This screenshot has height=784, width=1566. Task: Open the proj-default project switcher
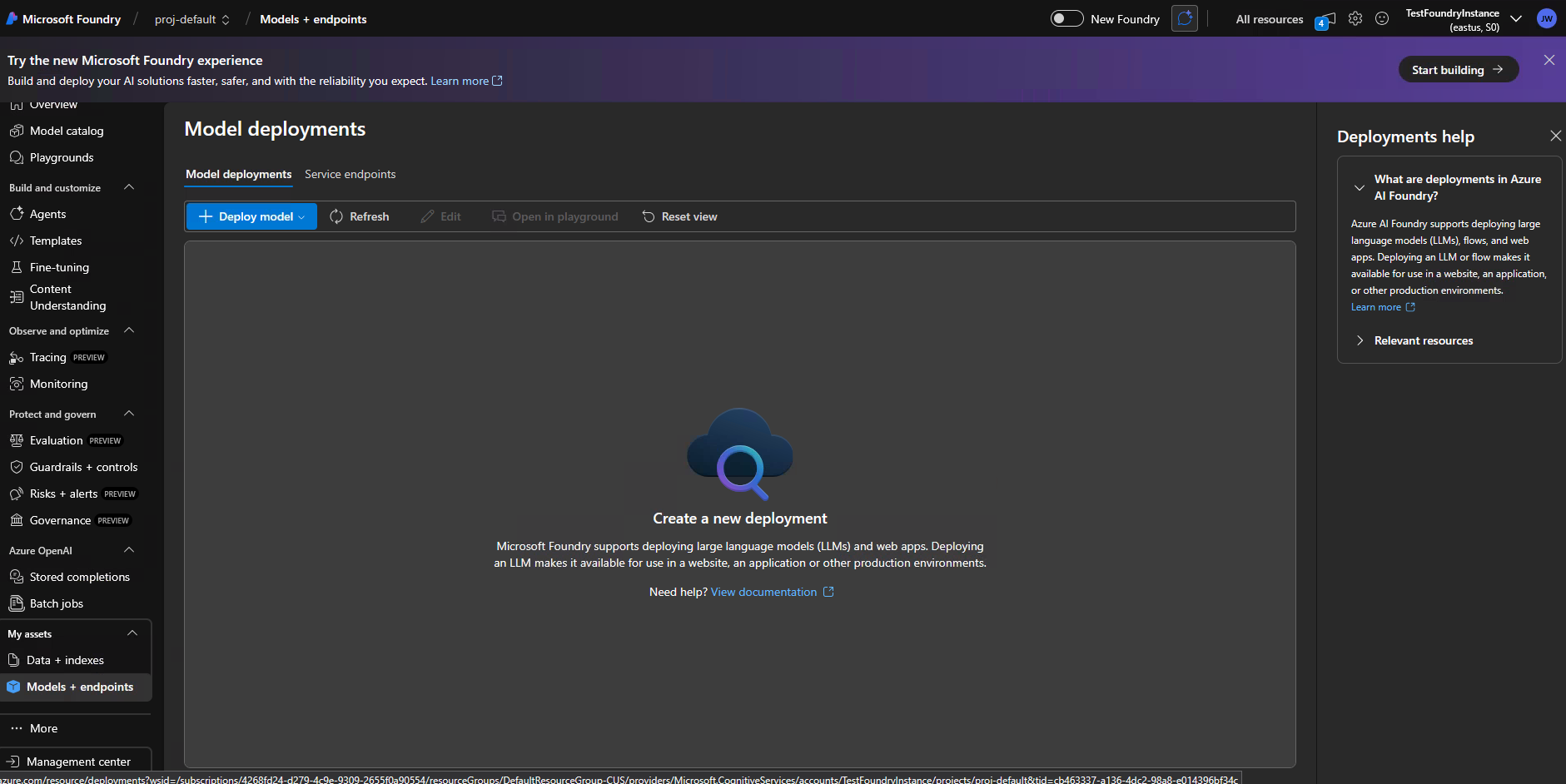[x=192, y=19]
